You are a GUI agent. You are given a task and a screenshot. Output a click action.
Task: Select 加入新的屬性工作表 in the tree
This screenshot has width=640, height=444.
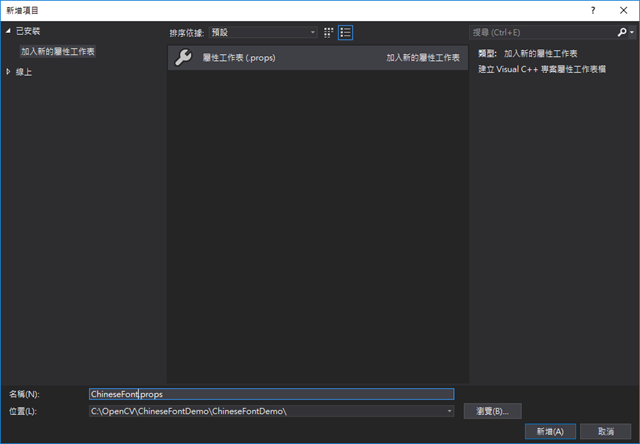58,51
